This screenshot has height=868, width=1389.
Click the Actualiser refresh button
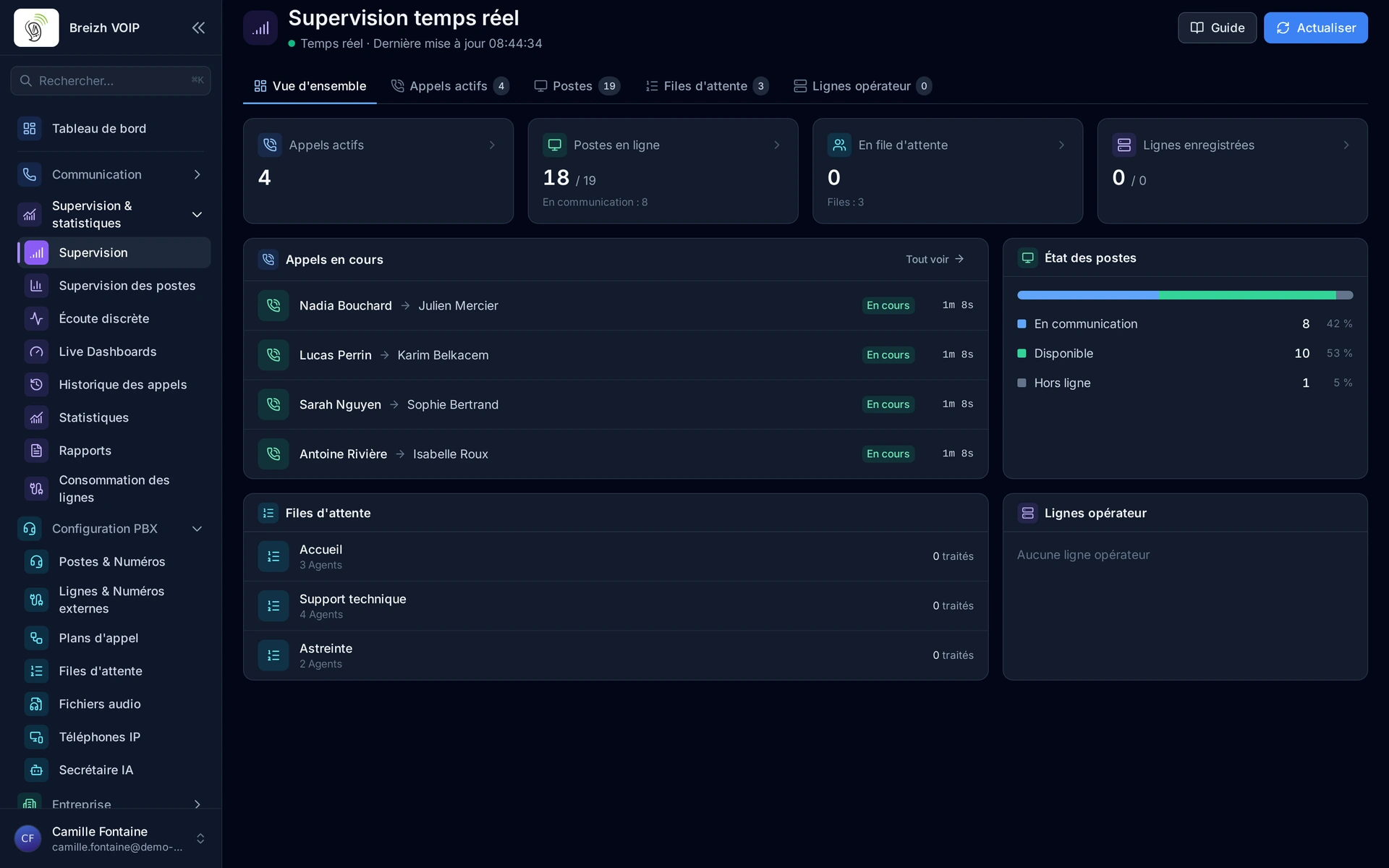click(1315, 27)
